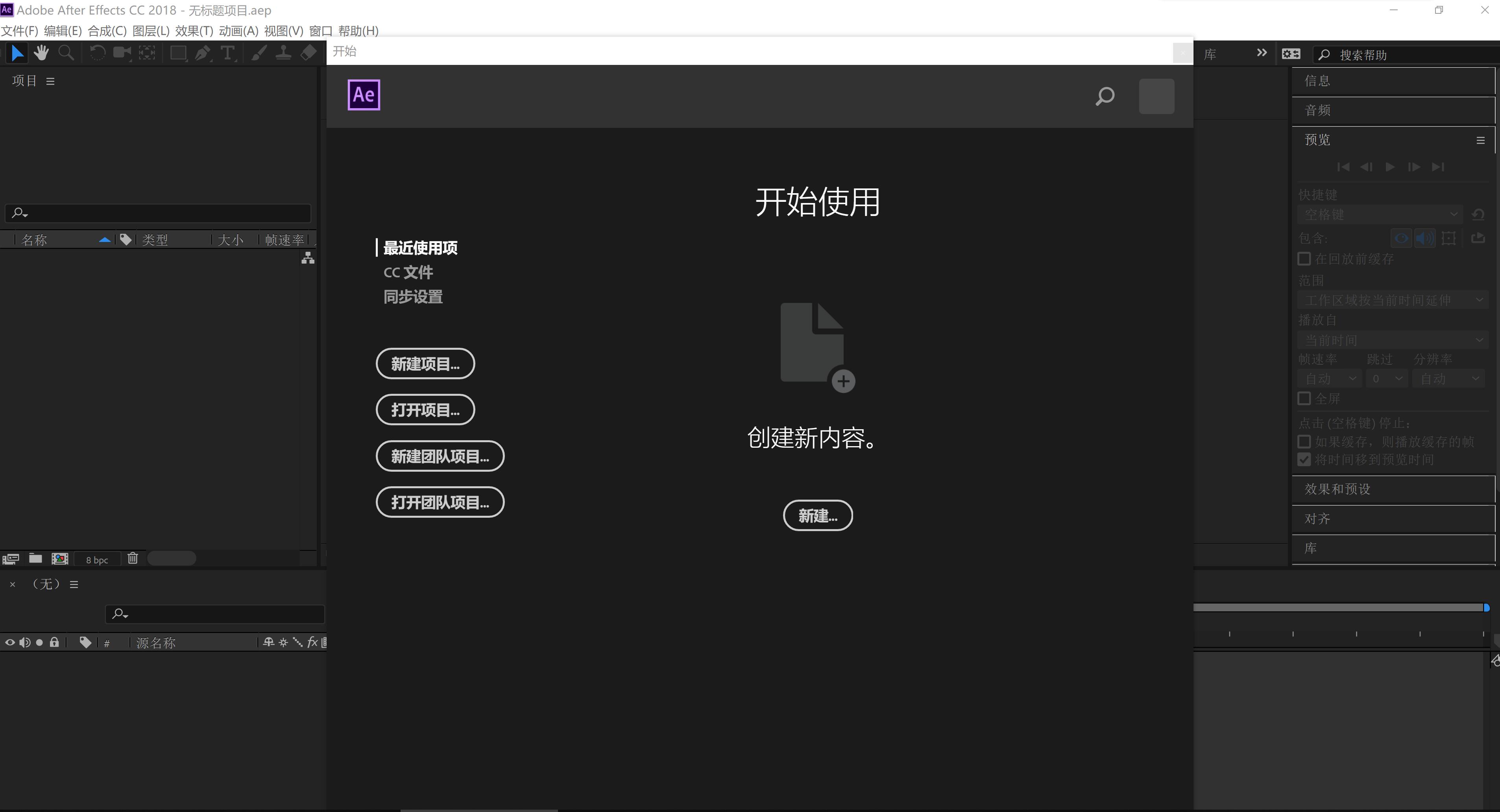Viewport: 1500px width, 812px height.
Task: Enable the 全屏 checkbox
Action: pos(1304,398)
